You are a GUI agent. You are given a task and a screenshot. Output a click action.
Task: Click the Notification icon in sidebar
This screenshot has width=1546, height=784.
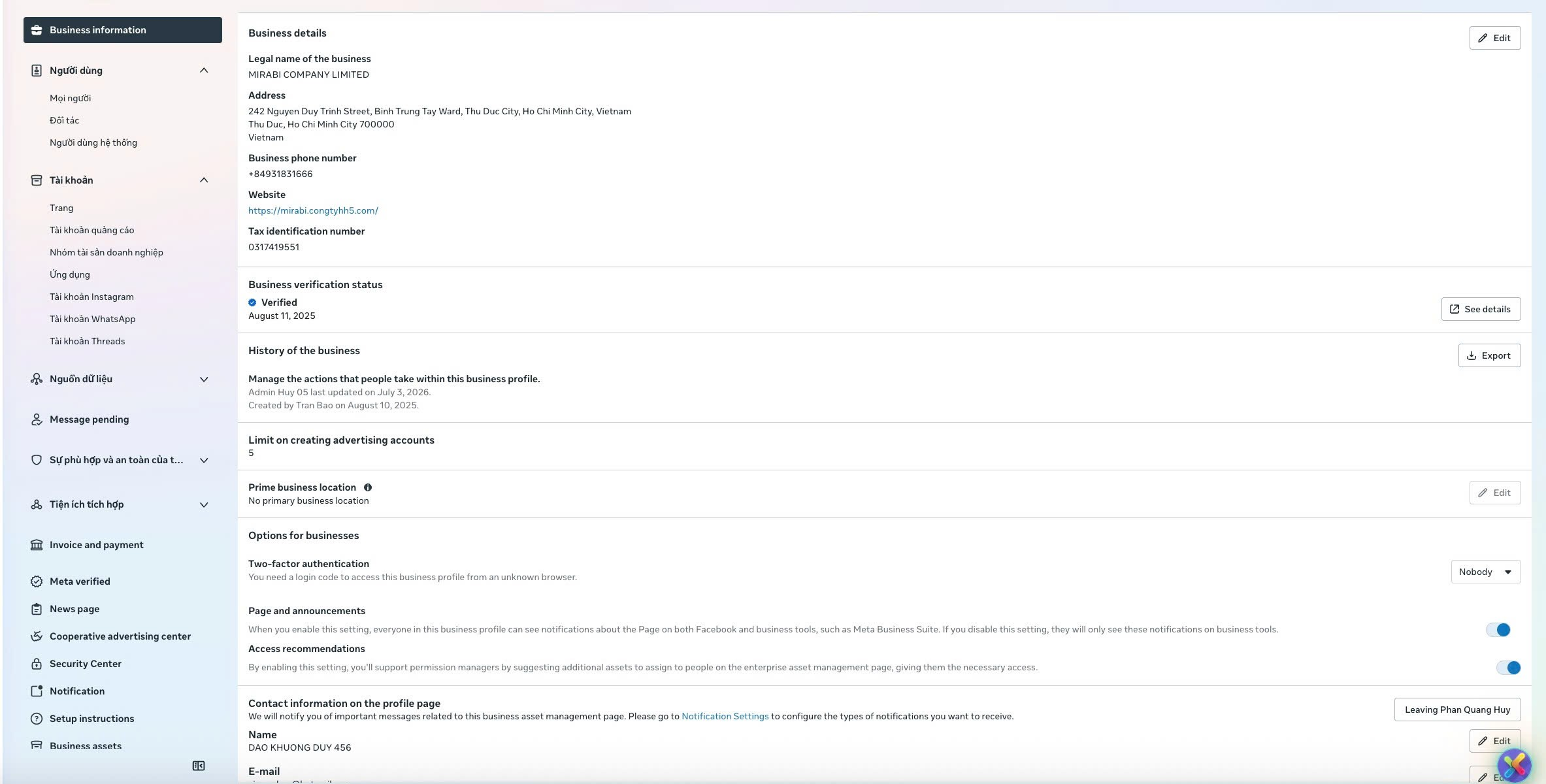coord(37,691)
